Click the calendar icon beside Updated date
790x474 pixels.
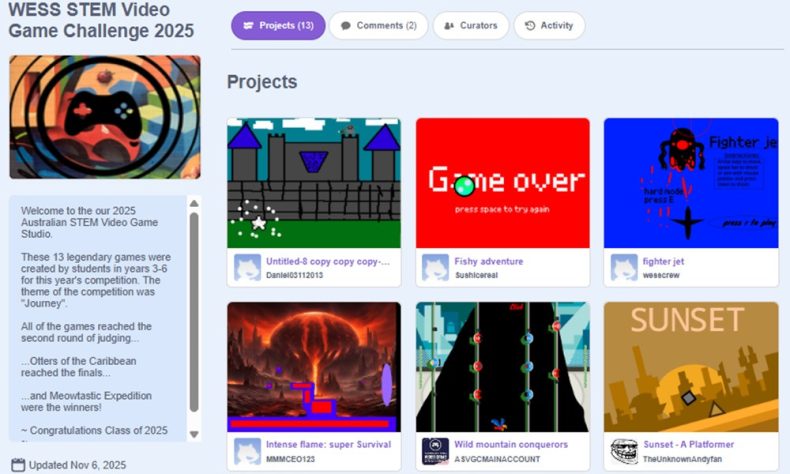pyautogui.click(x=18, y=465)
